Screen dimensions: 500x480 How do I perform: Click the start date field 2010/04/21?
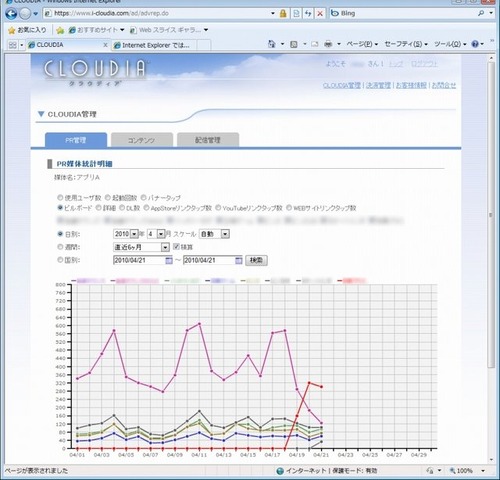(x=139, y=260)
